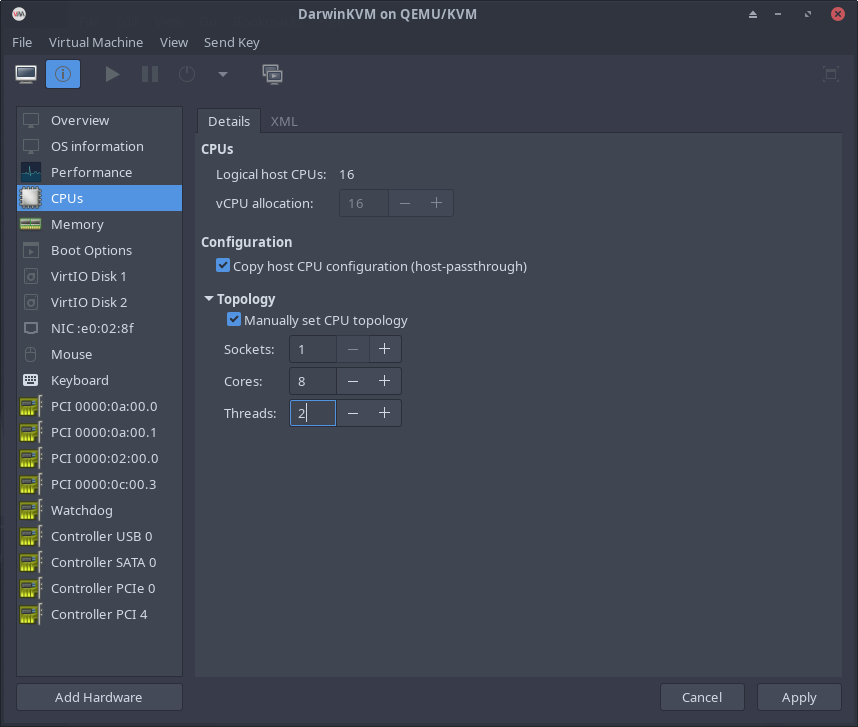Click the Threads value field

pyautogui.click(x=312, y=413)
